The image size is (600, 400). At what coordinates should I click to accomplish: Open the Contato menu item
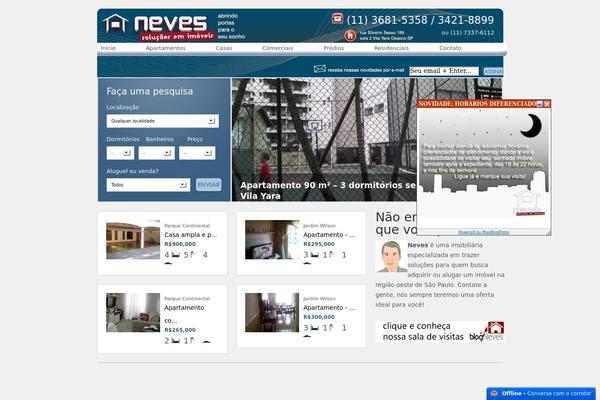tap(450, 48)
